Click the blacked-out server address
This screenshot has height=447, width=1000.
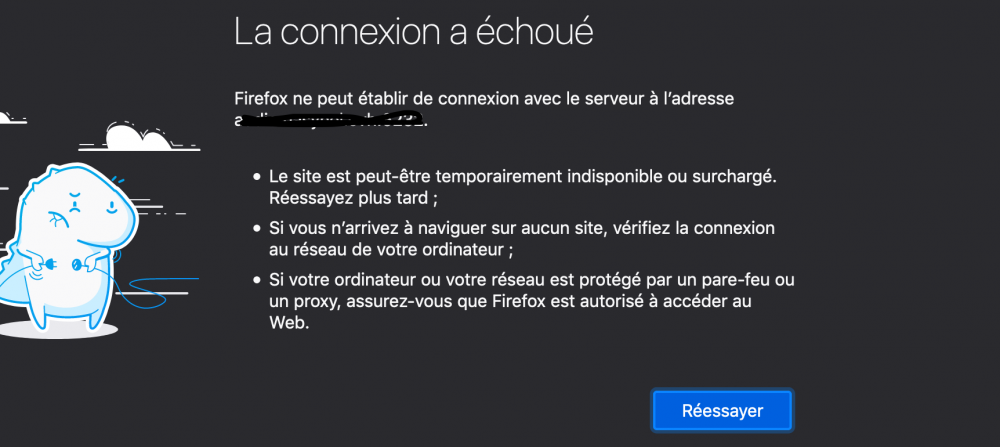point(330,120)
